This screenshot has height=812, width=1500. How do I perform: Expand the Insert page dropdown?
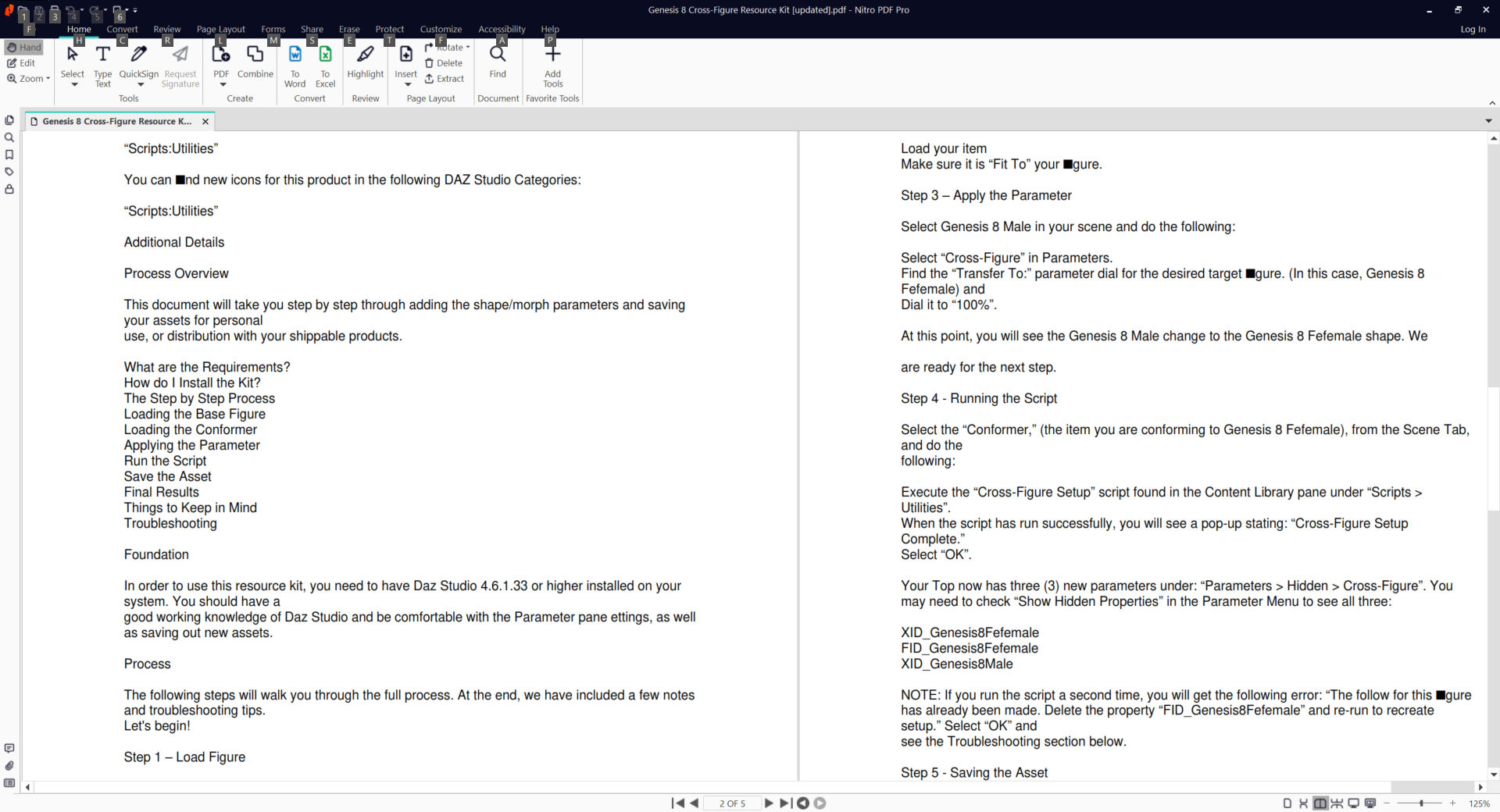pos(407,84)
